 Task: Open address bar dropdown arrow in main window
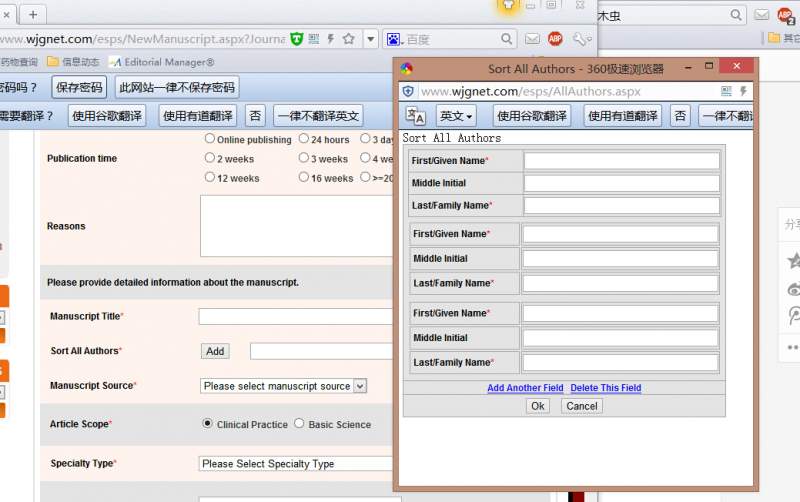(x=370, y=39)
